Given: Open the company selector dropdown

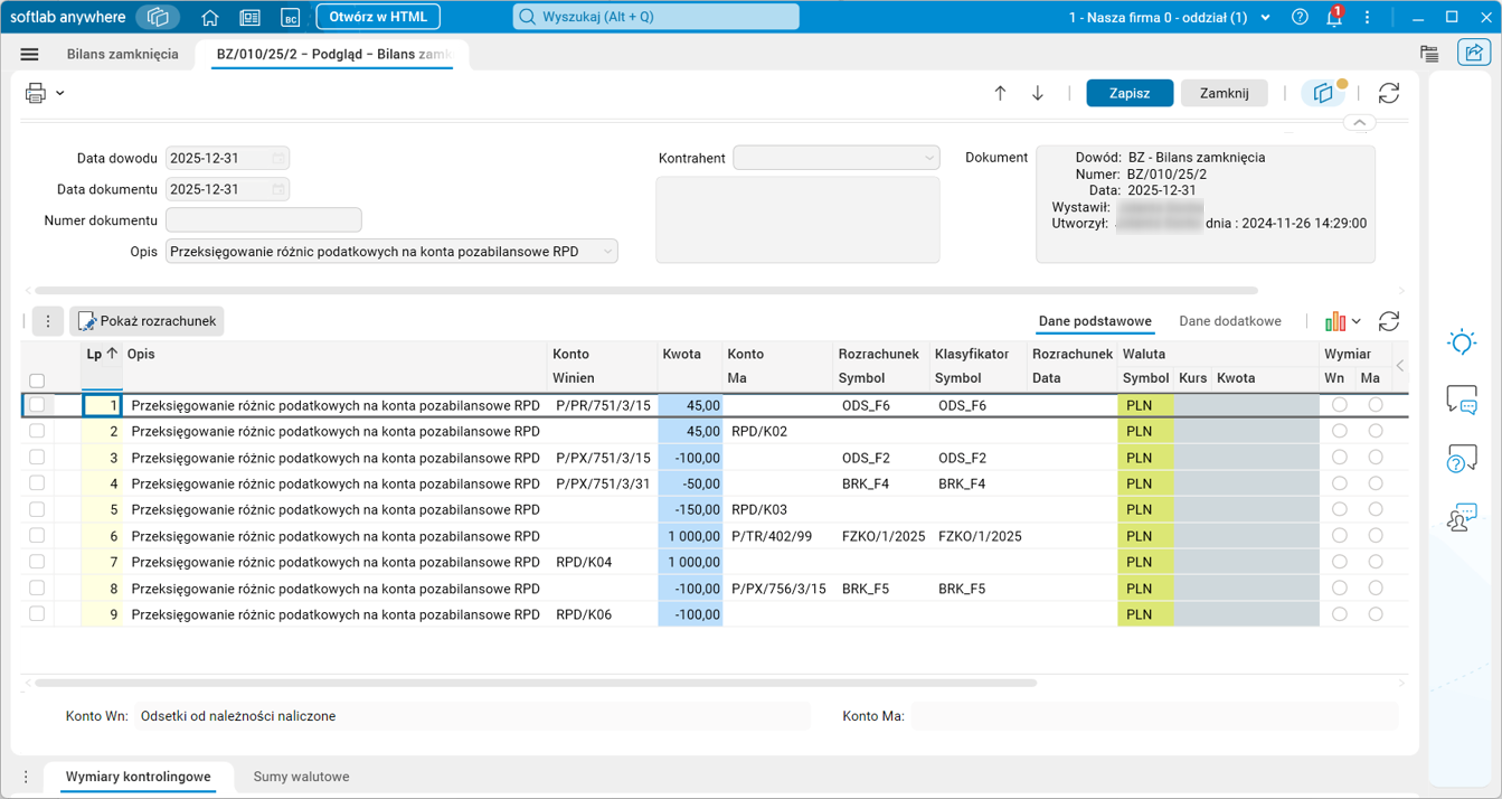Looking at the screenshot, I should click(1266, 17).
